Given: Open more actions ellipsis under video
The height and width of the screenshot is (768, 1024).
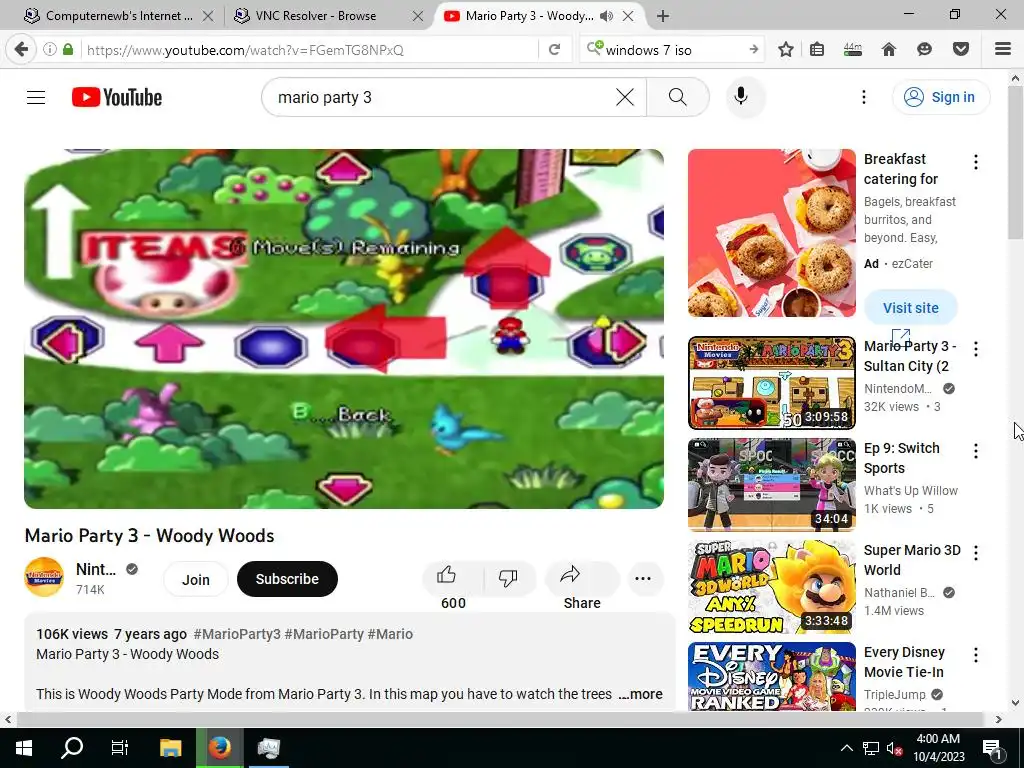Looking at the screenshot, I should [x=643, y=579].
